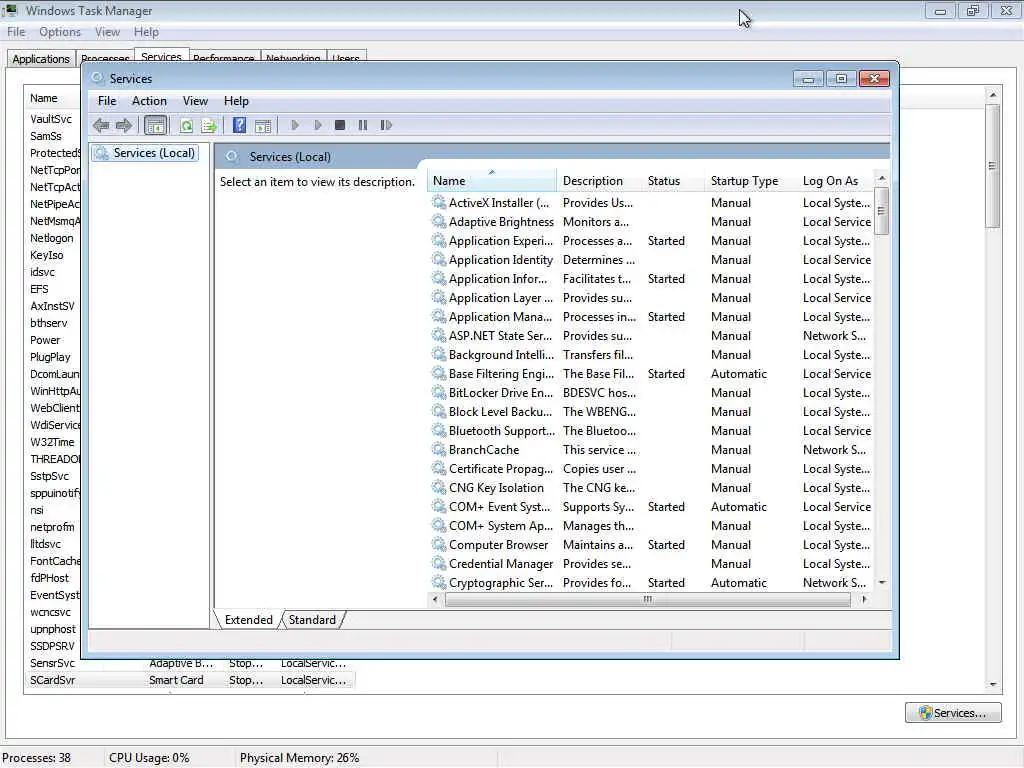Switch to Standard tab at bottom
This screenshot has height=768, width=1024.
tap(312, 620)
